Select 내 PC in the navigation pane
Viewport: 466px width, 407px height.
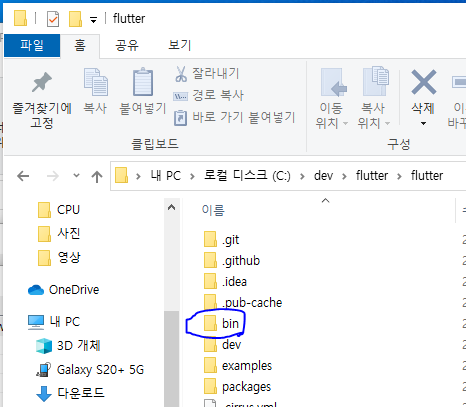point(54,322)
